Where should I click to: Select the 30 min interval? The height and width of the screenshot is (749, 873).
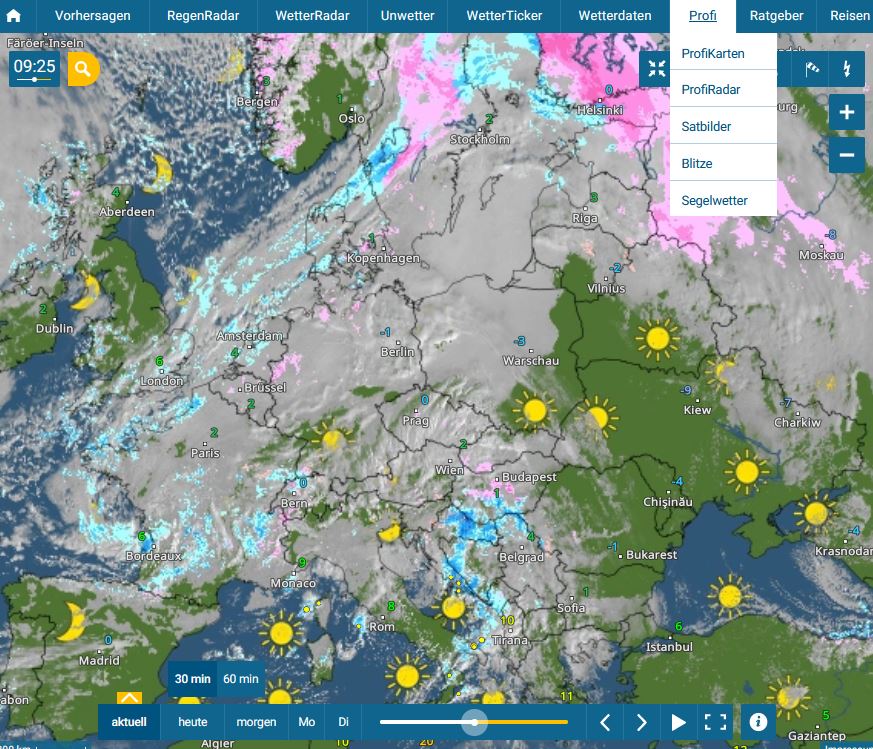(x=192, y=679)
